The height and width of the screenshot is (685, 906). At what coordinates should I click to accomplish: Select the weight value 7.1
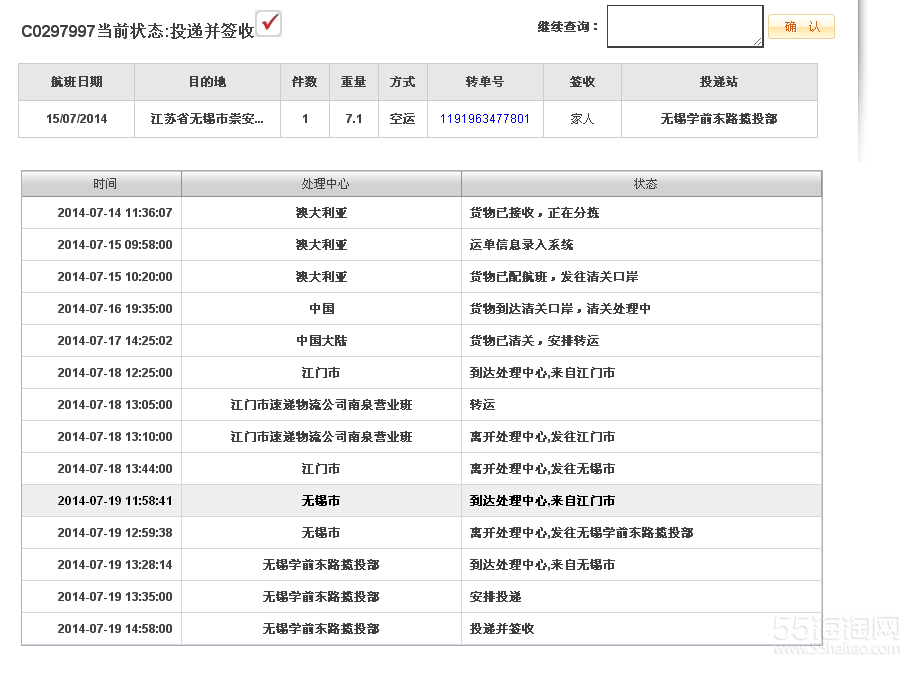click(354, 119)
